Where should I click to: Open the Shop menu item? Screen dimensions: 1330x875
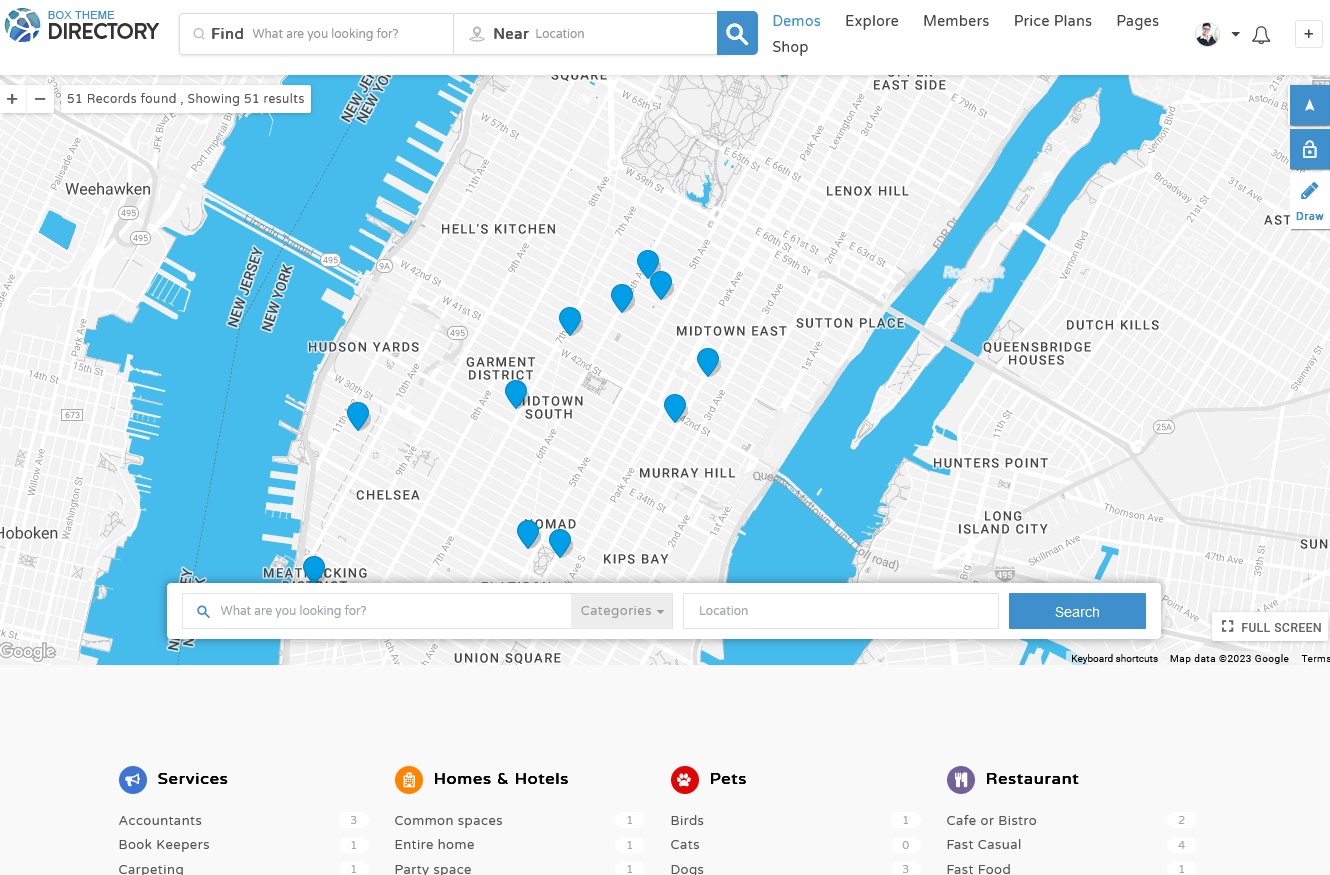click(x=790, y=47)
